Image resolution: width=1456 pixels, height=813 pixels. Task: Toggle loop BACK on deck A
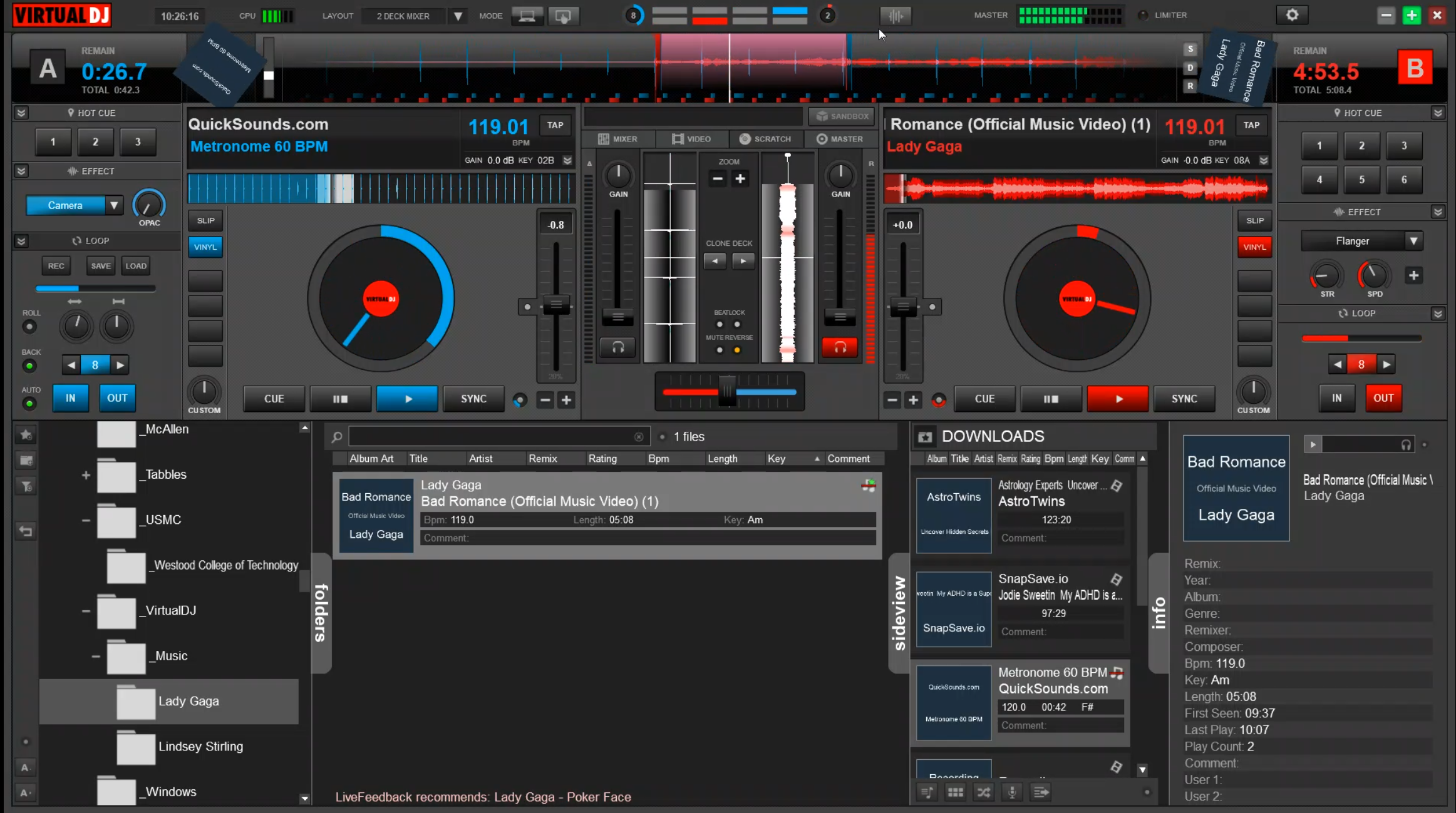pos(29,366)
